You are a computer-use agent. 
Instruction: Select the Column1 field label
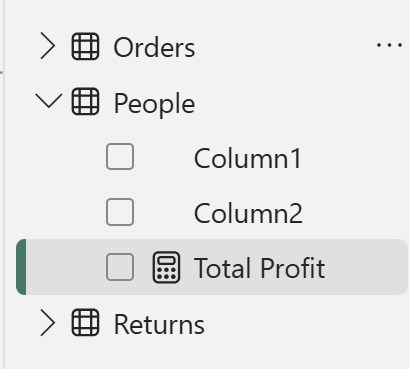248,159
